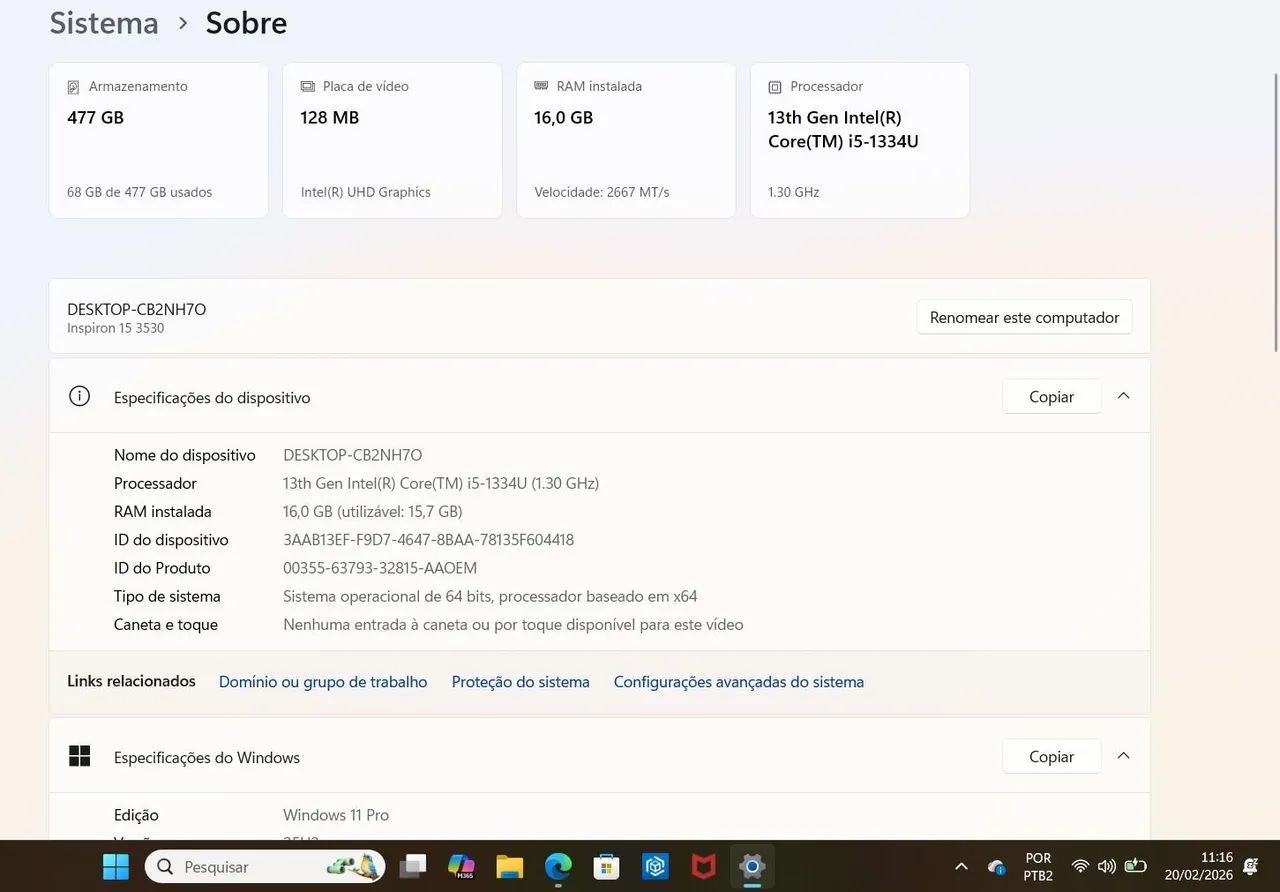The width and height of the screenshot is (1280, 892).
Task: Open Wi-Fi settings from the tray icon
Action: click(1080, 866)
